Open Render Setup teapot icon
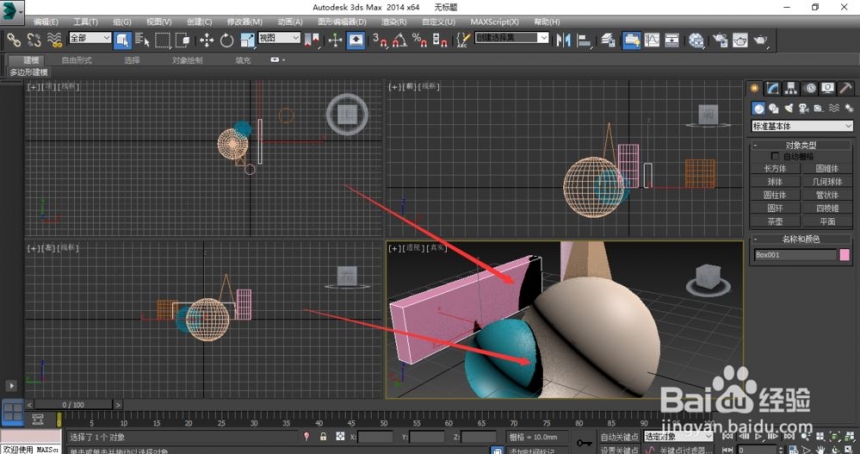The image size is (860, 454). click(720, 40)
